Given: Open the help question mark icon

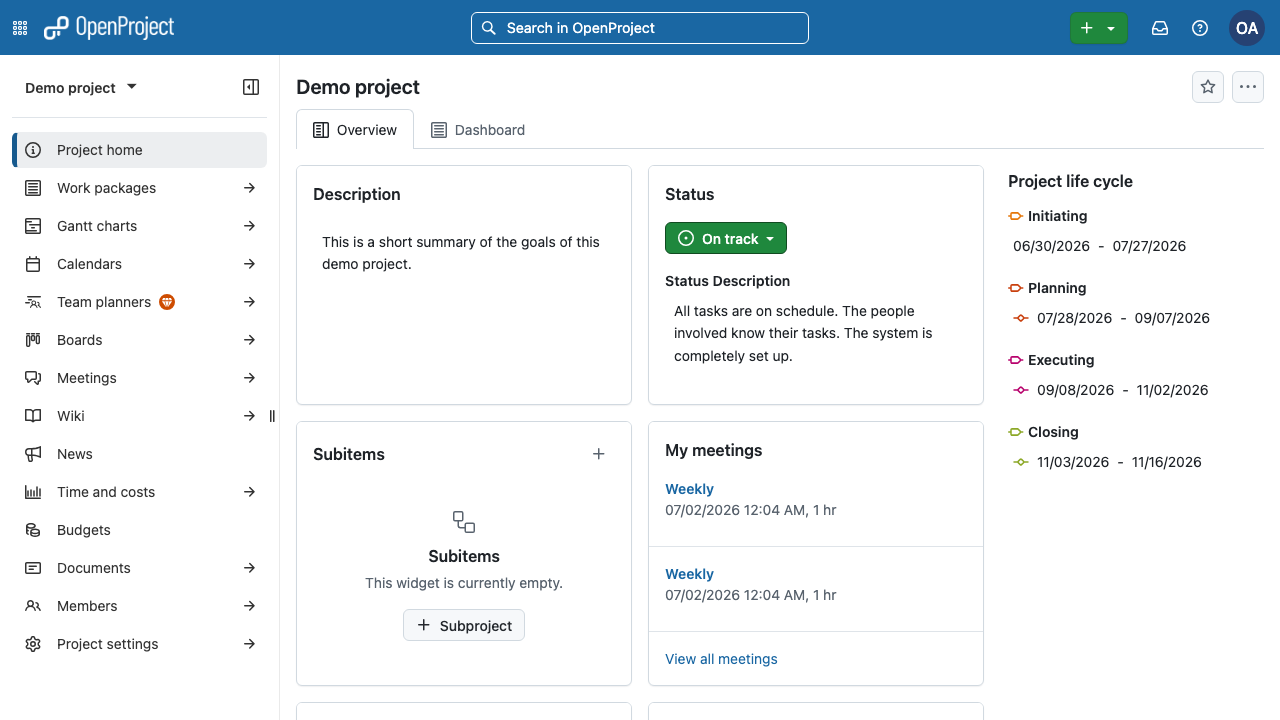Looking at the screenshot, I should (1200, 28).
